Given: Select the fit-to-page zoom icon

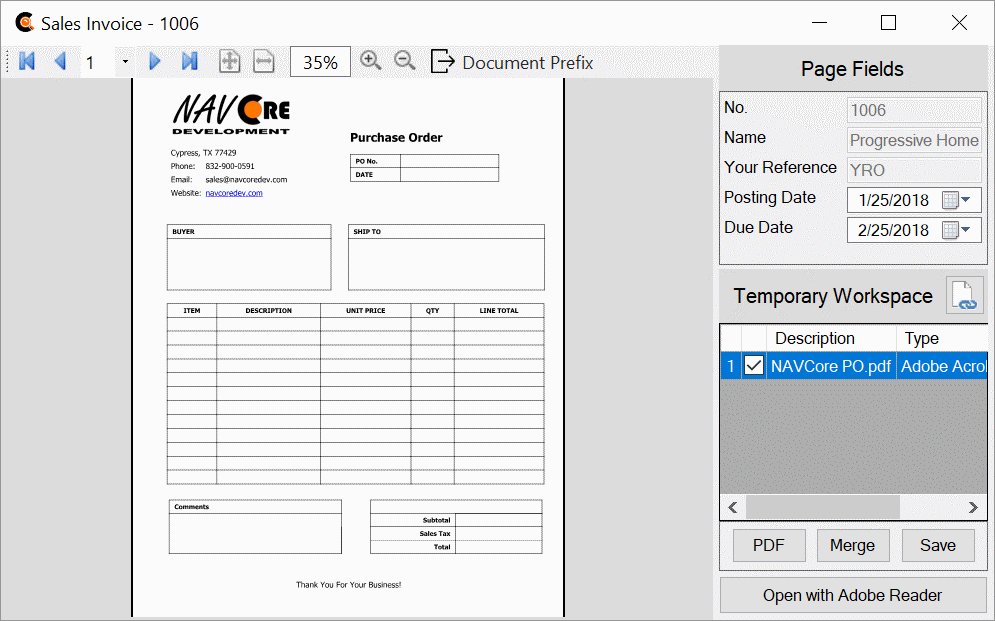Looking at the screenshot, I should (x=229, y=60).
